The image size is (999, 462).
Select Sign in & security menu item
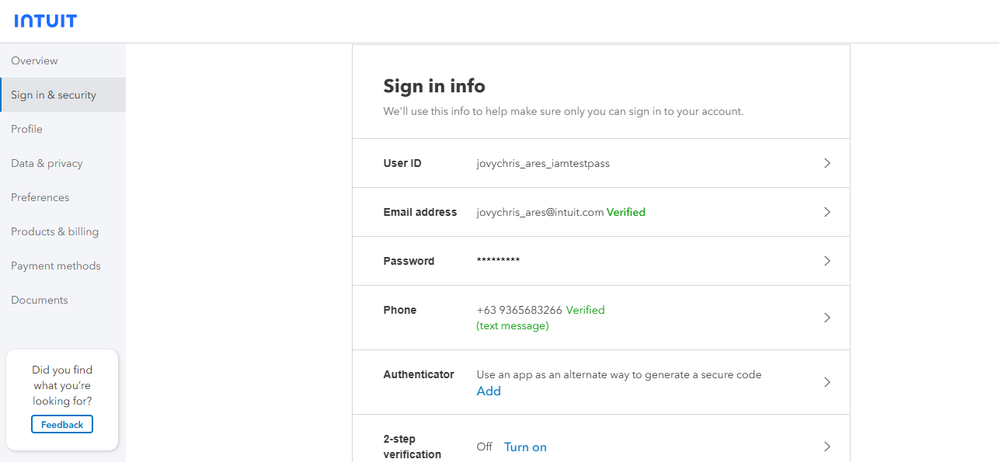(54, 95)
